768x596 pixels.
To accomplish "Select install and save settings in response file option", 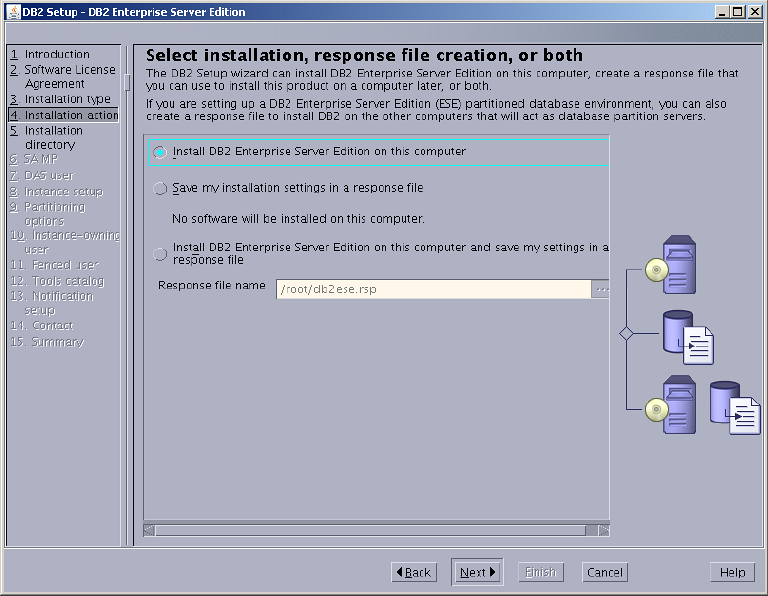I will [160, 254].
